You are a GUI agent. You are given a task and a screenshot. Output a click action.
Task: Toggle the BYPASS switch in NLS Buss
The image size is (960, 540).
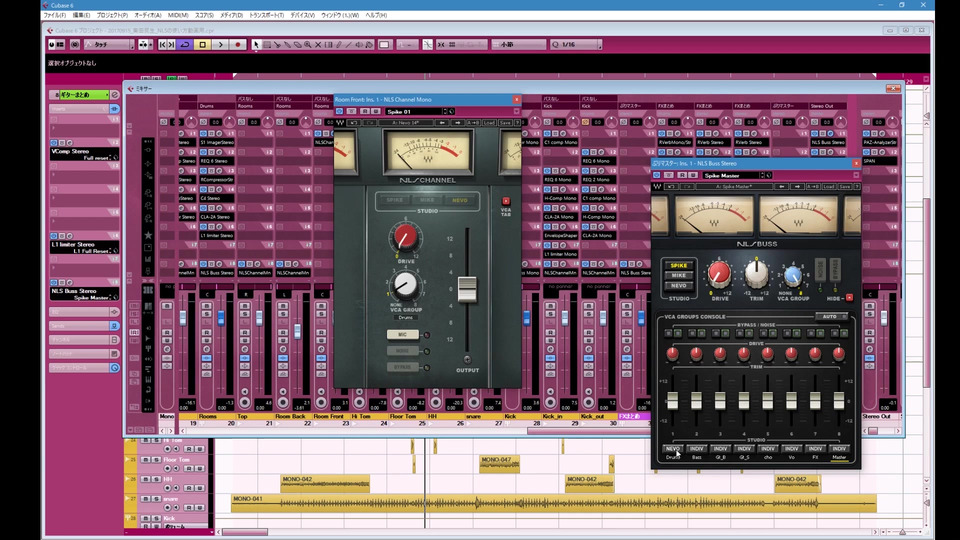click(834, 269)
